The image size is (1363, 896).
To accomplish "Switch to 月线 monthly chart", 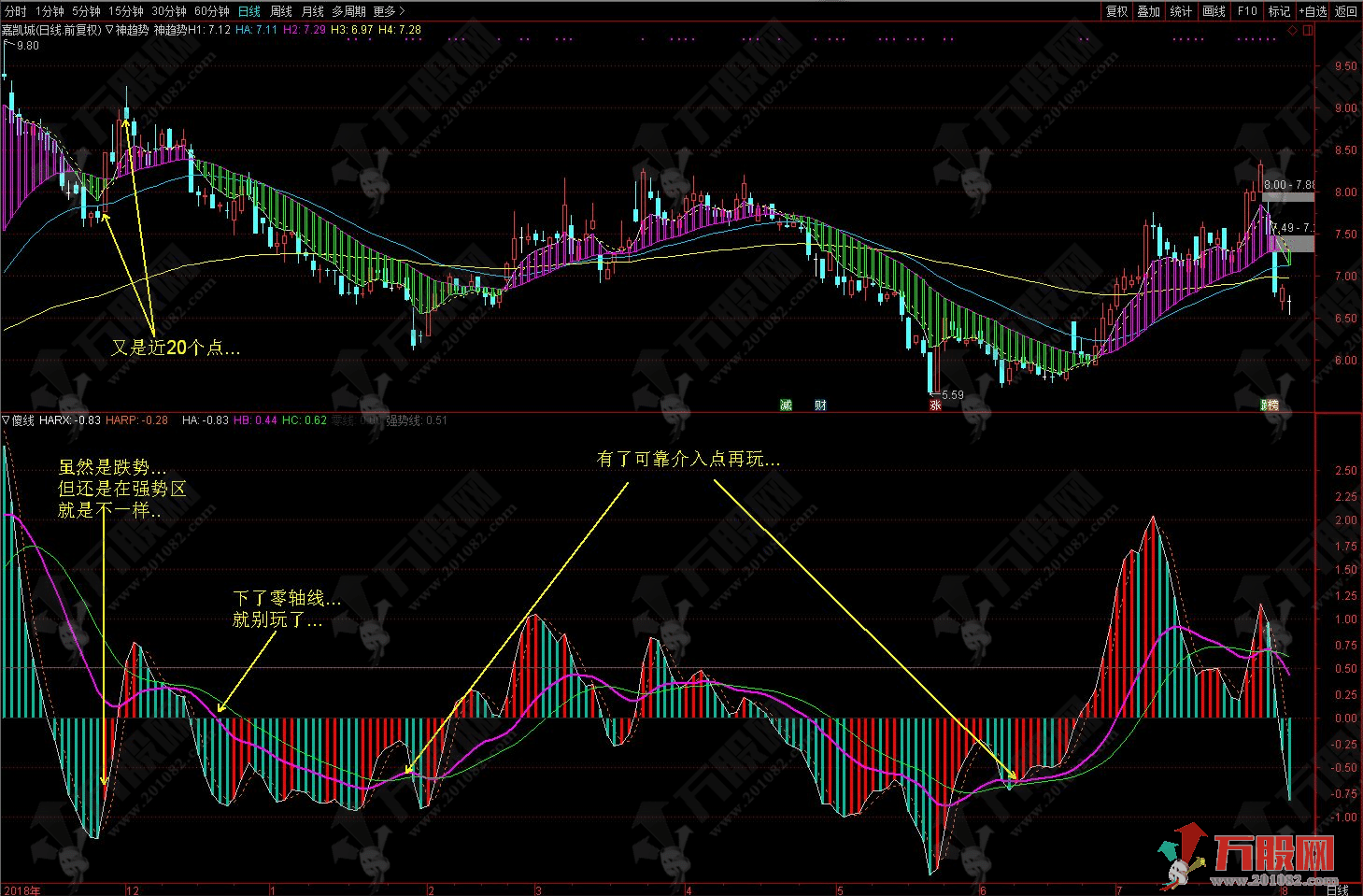I will tap(312, 11).
